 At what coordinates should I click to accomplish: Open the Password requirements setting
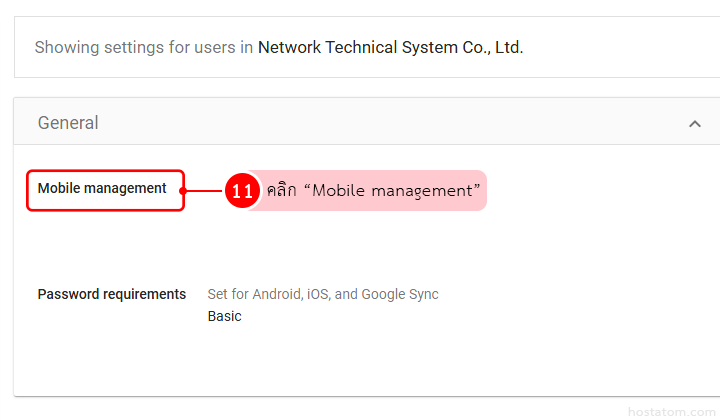(x=111, y=294)
